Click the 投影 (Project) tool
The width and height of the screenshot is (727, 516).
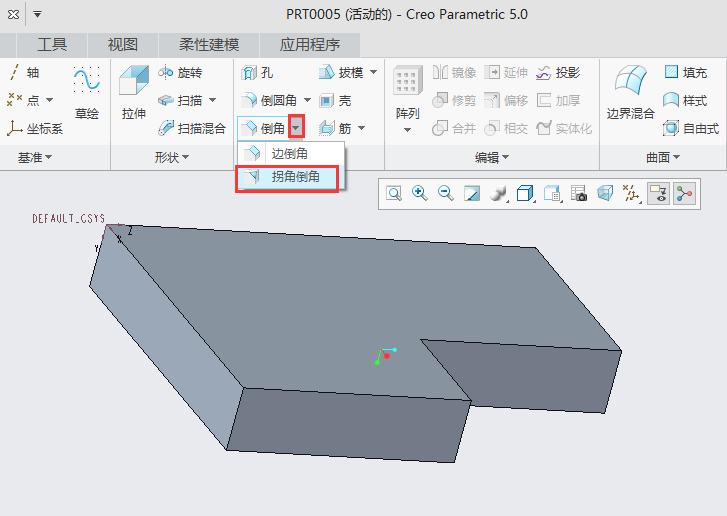[558, 72]
